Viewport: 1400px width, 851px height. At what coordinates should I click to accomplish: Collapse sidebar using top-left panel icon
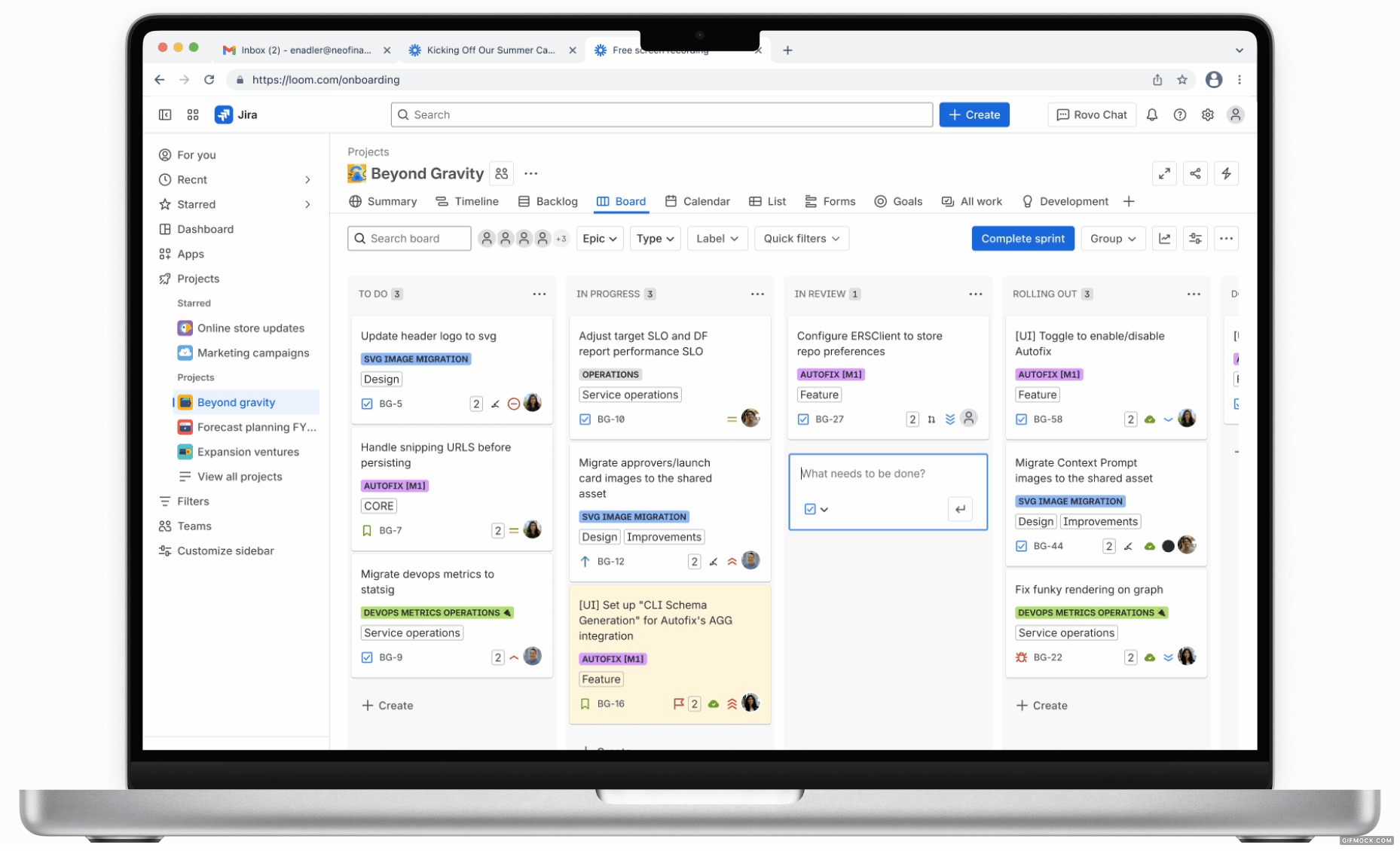pos(165,114)
